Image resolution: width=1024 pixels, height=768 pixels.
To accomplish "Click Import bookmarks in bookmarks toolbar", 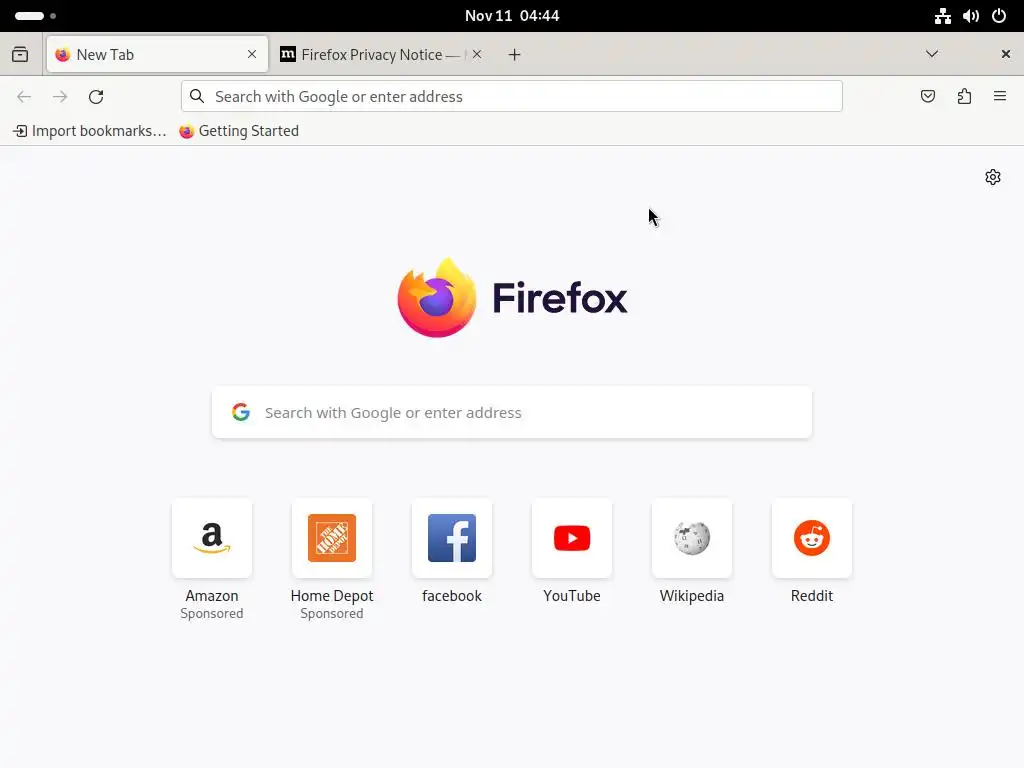I will click(x=89, y=131).
